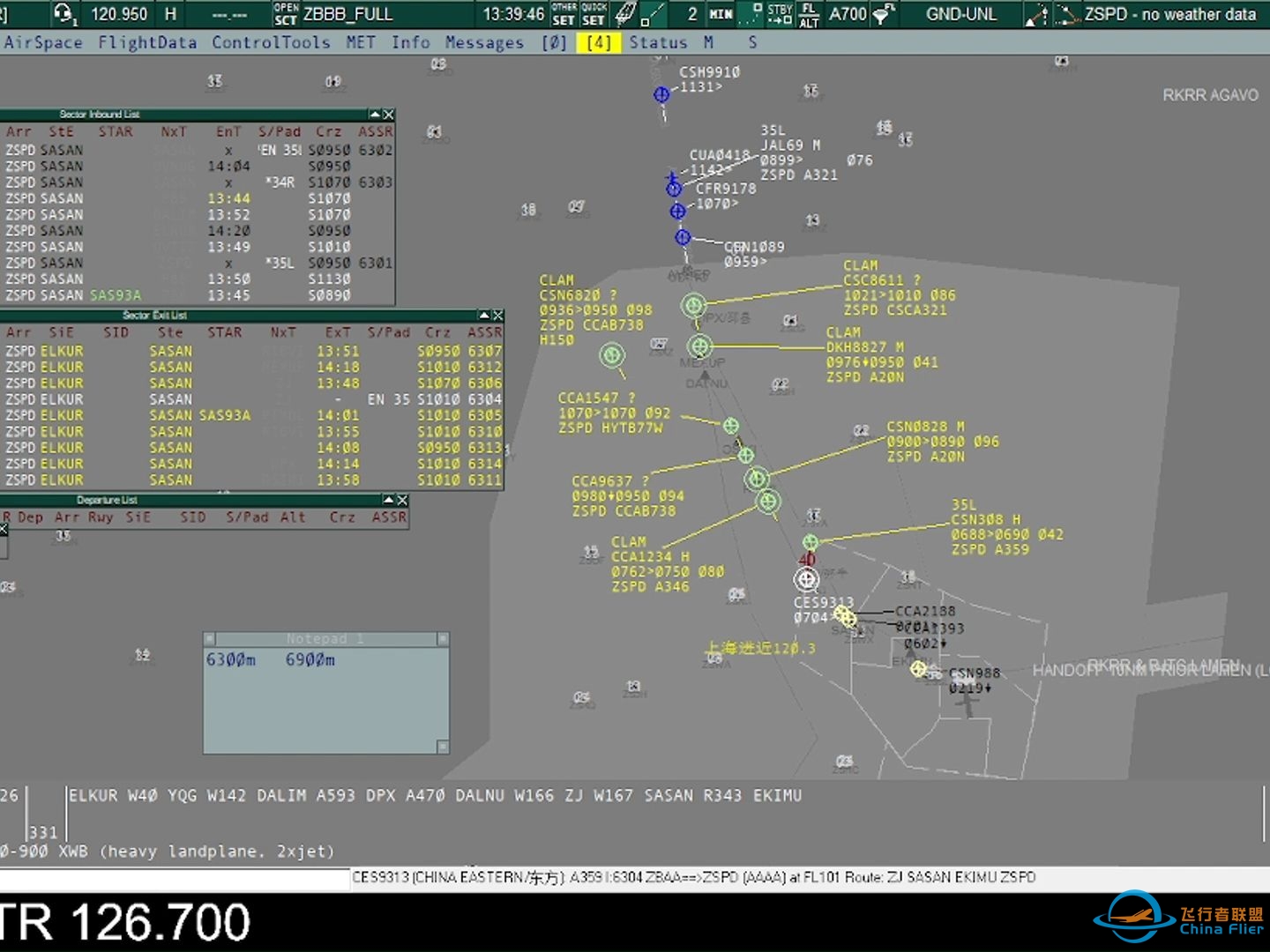
Task: Collapse the Sector Inbound List window
Action: (x=375, y=115)
